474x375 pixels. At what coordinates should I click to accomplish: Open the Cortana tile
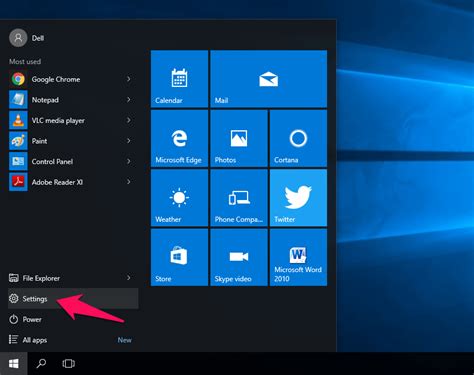point(298,138)
